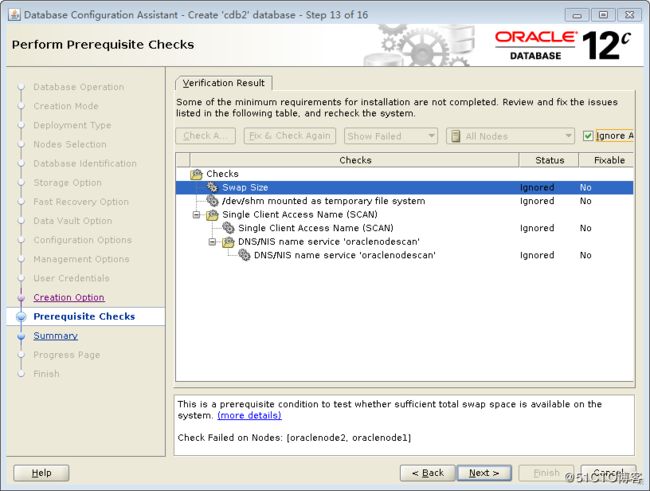This screenshot has width=650, height=491.
Task: Maximize the Database Configuration Assistant window
Action: pos(603,15)
